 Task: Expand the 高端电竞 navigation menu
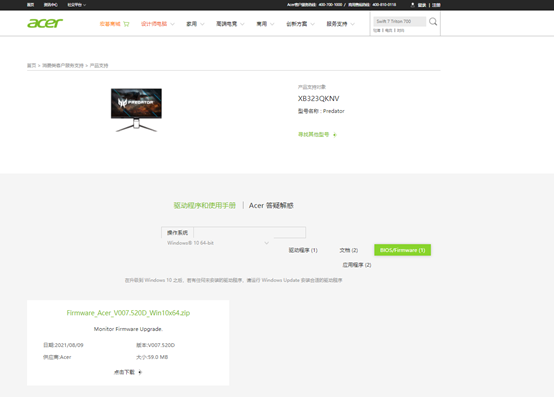click(230, 24)
